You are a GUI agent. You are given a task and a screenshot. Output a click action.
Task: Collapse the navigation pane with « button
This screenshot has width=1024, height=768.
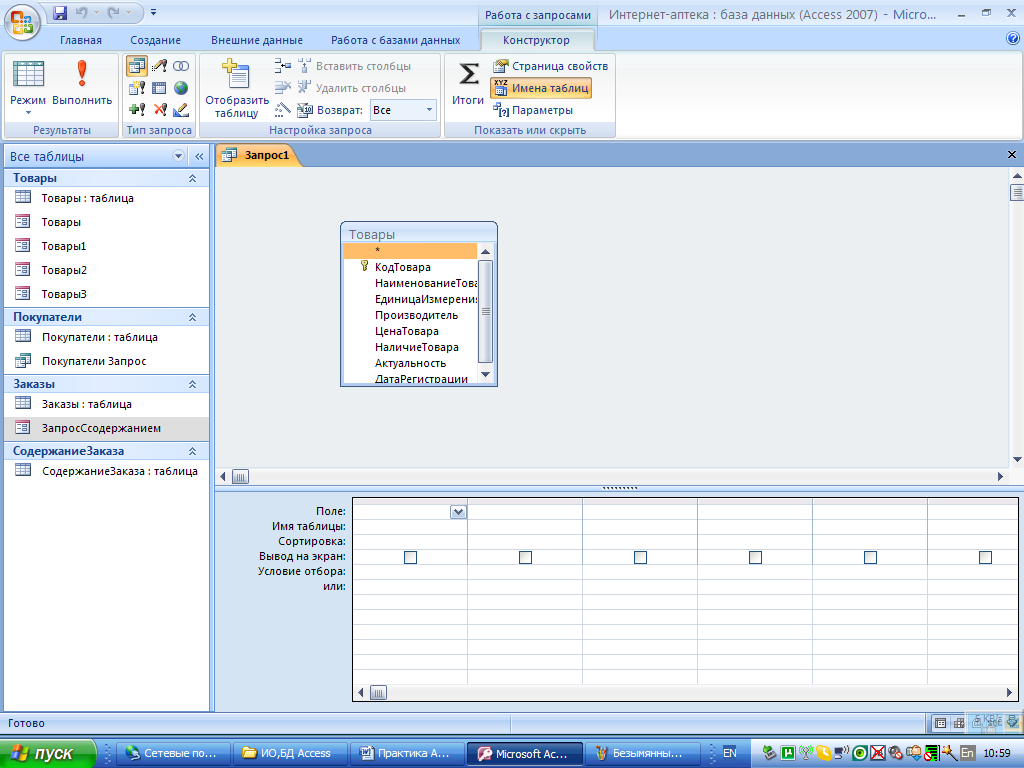199,156
